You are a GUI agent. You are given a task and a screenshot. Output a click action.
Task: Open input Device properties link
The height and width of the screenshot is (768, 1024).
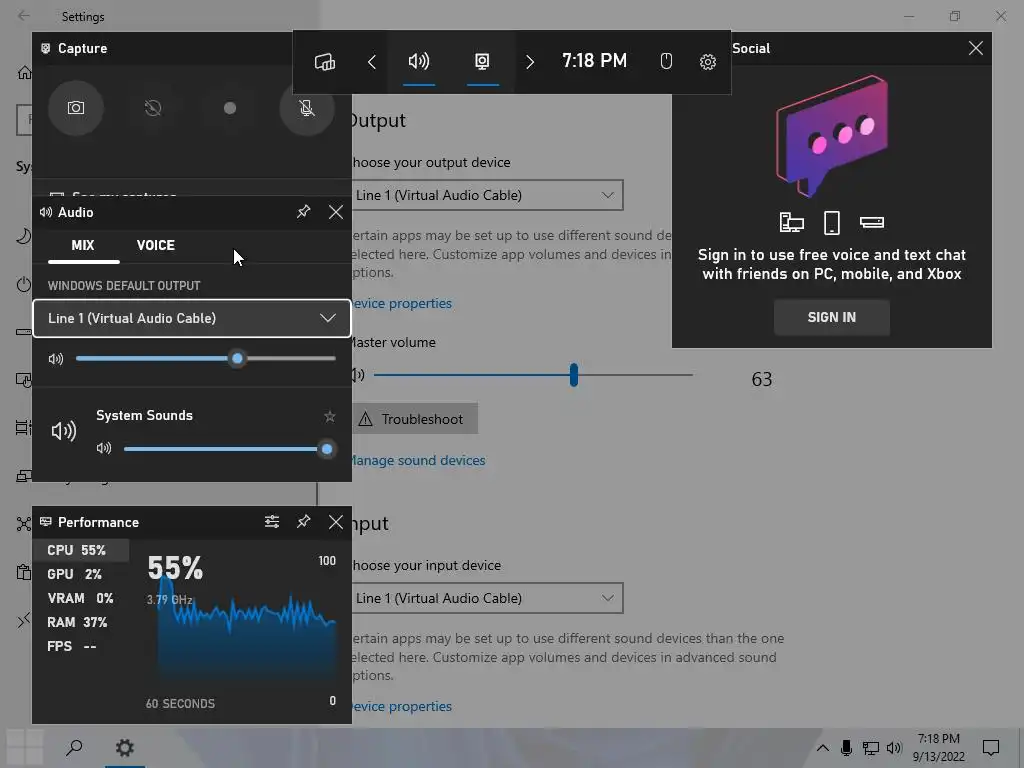402,707
